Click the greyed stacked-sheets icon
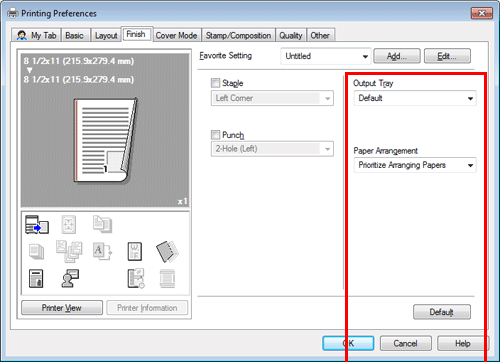The width and height of the screenshot is (500, 362). 36,252
